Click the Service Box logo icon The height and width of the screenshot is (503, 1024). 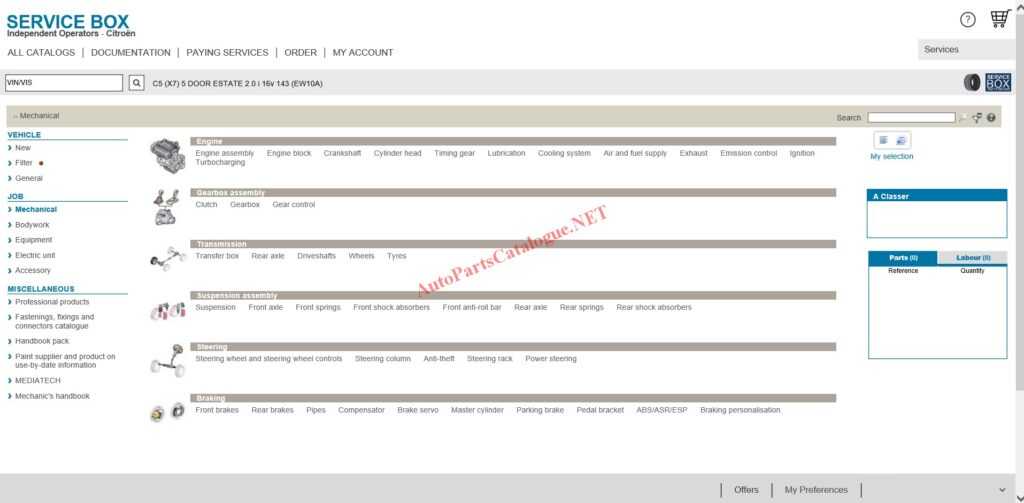coord(998,83)
